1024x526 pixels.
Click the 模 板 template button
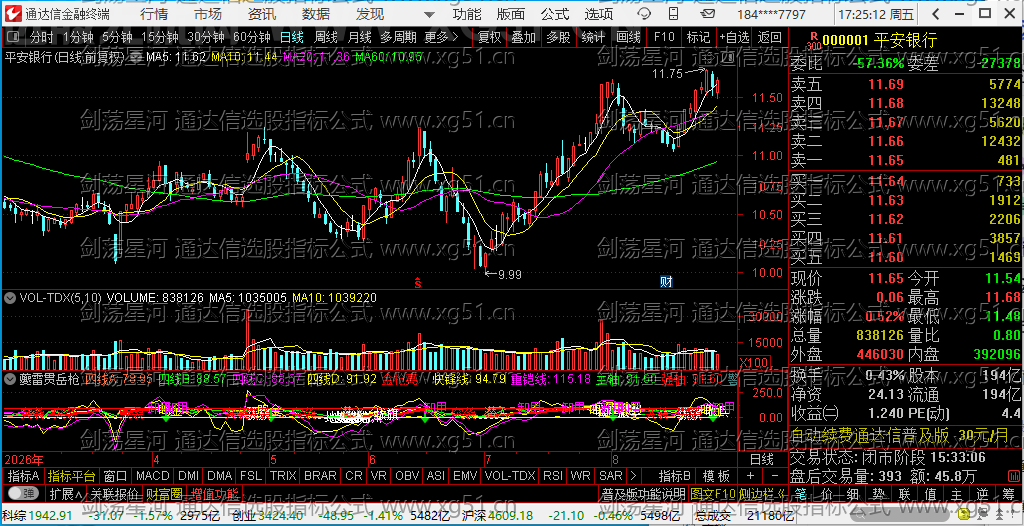coord(716,475)
